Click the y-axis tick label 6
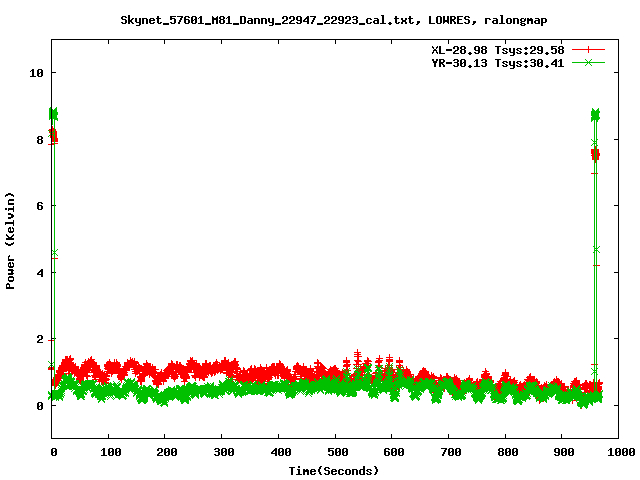The width and height of the screenshot is (640, 480). [40, 206]
